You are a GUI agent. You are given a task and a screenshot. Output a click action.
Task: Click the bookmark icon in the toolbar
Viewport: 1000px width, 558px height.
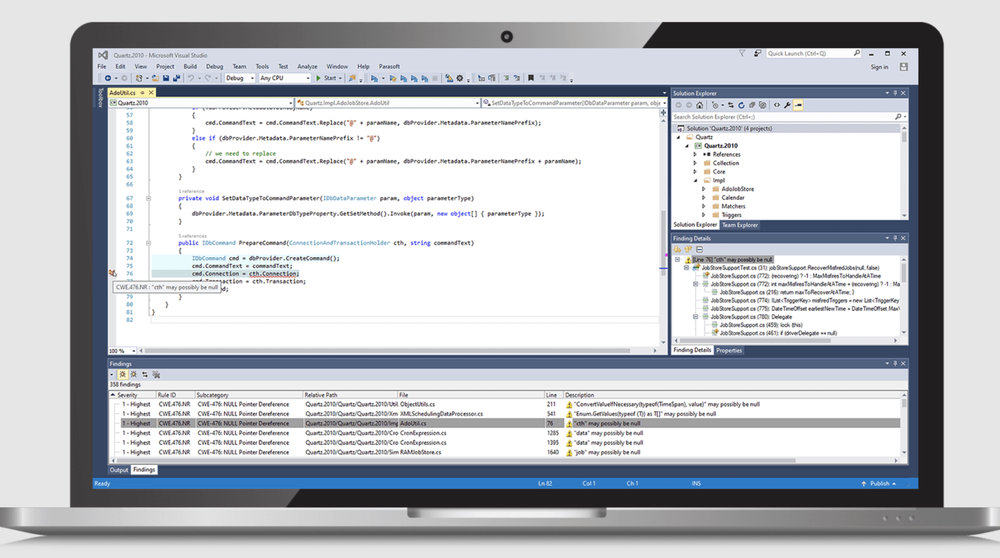tap(531, 78)
